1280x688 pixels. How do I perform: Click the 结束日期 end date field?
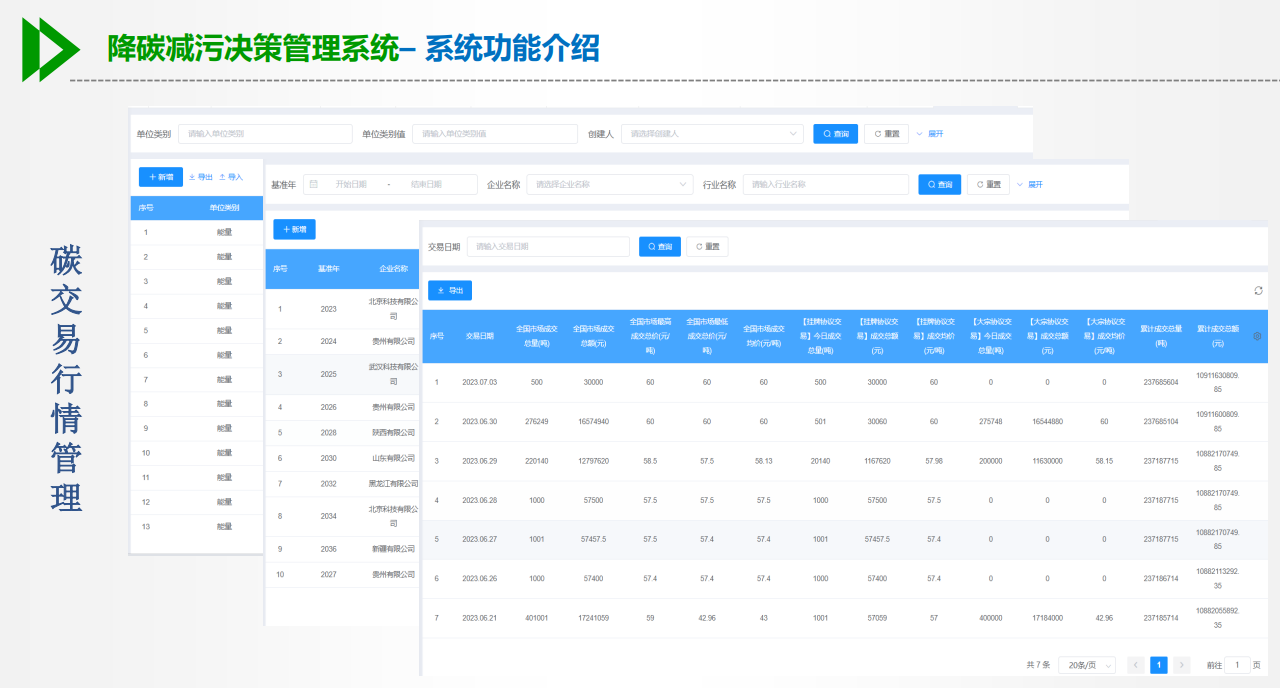[428, 184]
